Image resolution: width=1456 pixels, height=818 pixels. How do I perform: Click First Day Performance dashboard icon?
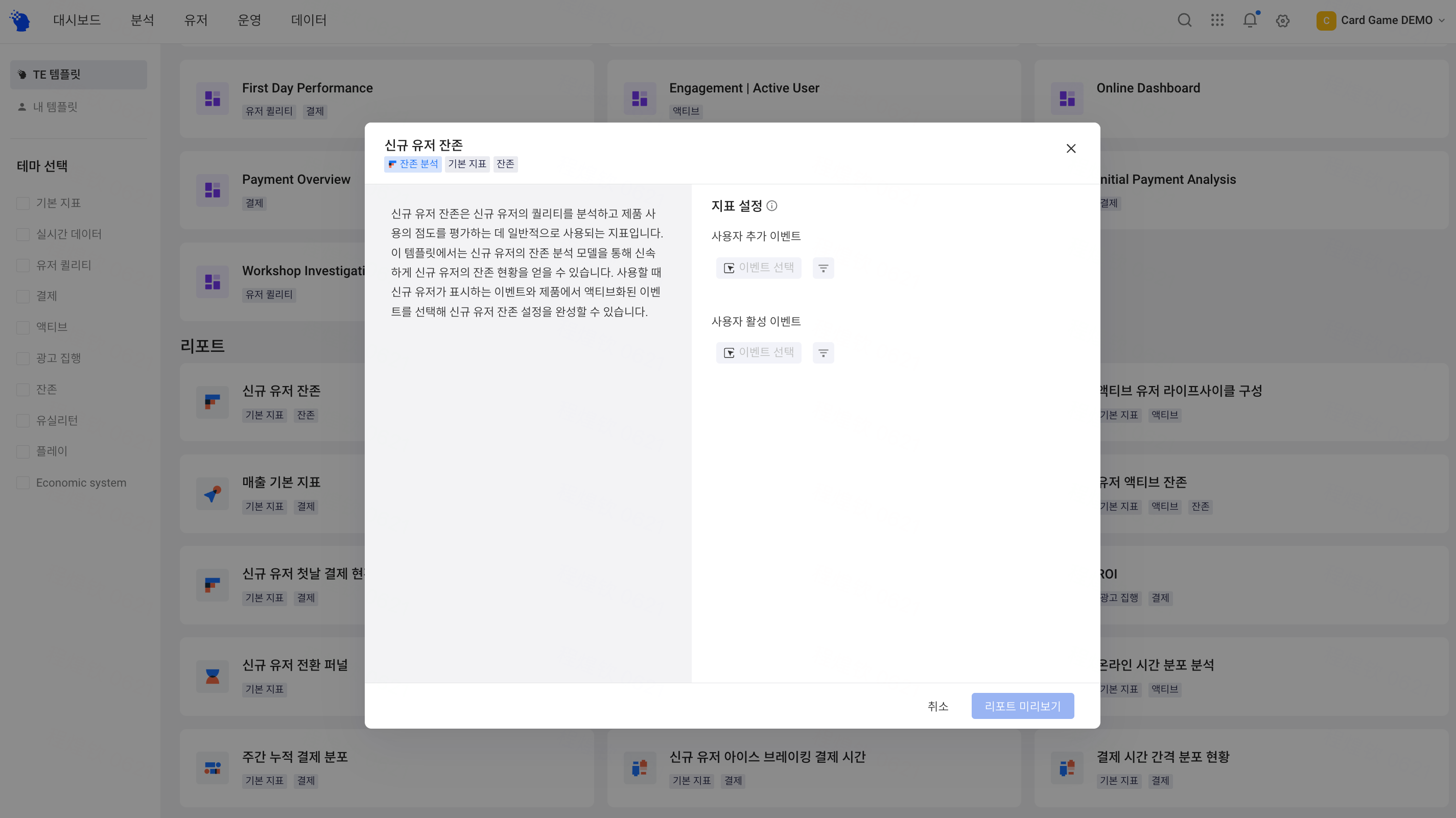213,99
